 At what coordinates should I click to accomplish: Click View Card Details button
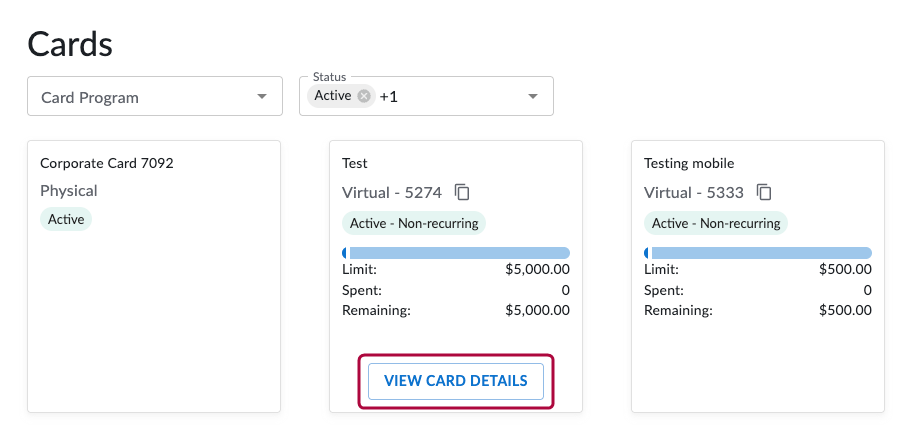[x=455, y=381]
